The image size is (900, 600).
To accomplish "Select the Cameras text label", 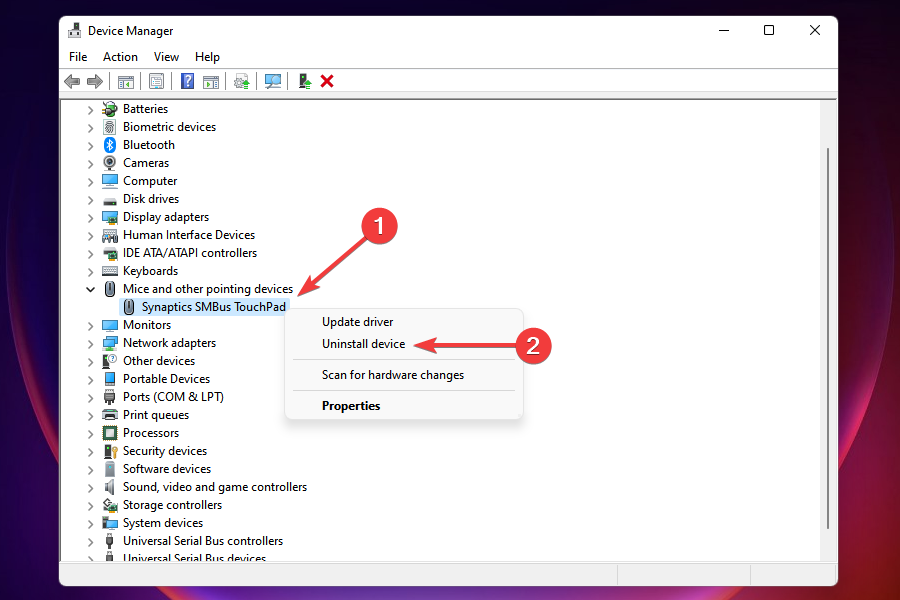I will pyautogui.click(x=146, y=163).
